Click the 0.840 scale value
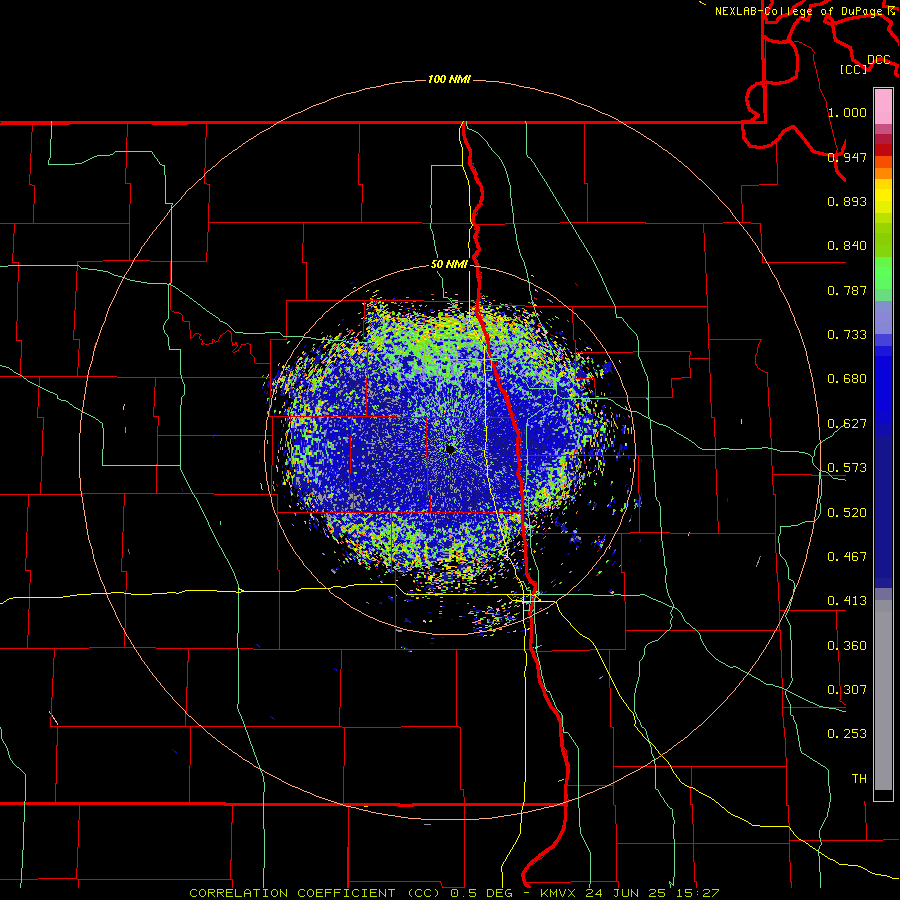The image size is (900, 900). pyautogui.click(x=847, y=246)
